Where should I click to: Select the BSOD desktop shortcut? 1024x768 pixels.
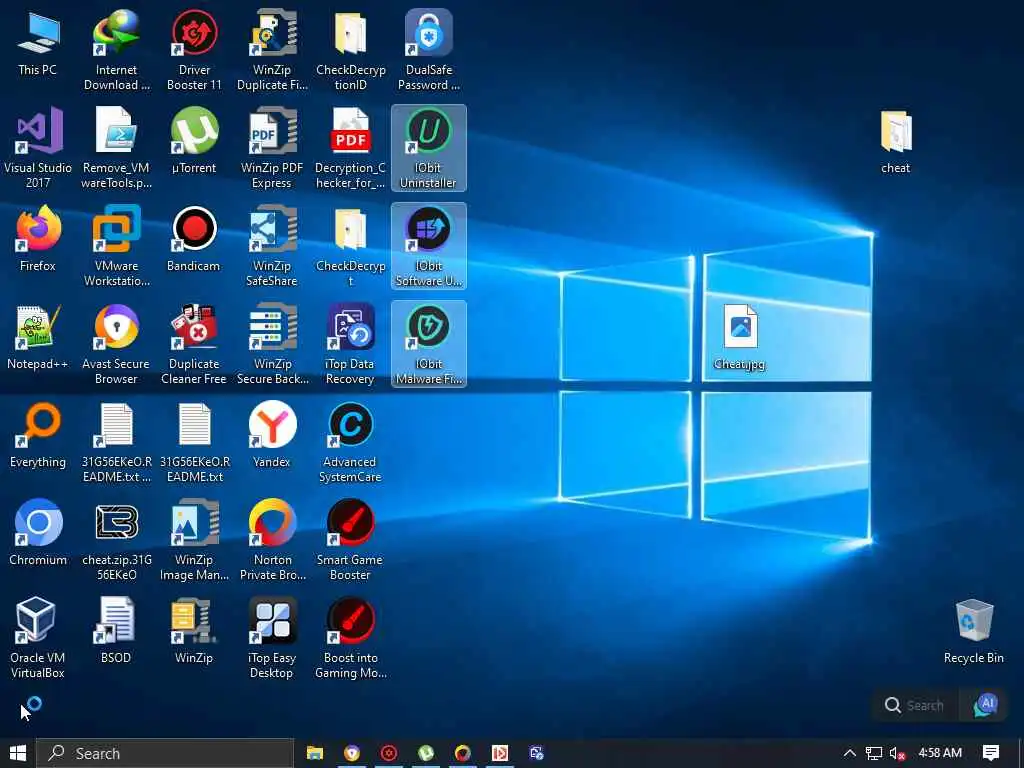116,630
